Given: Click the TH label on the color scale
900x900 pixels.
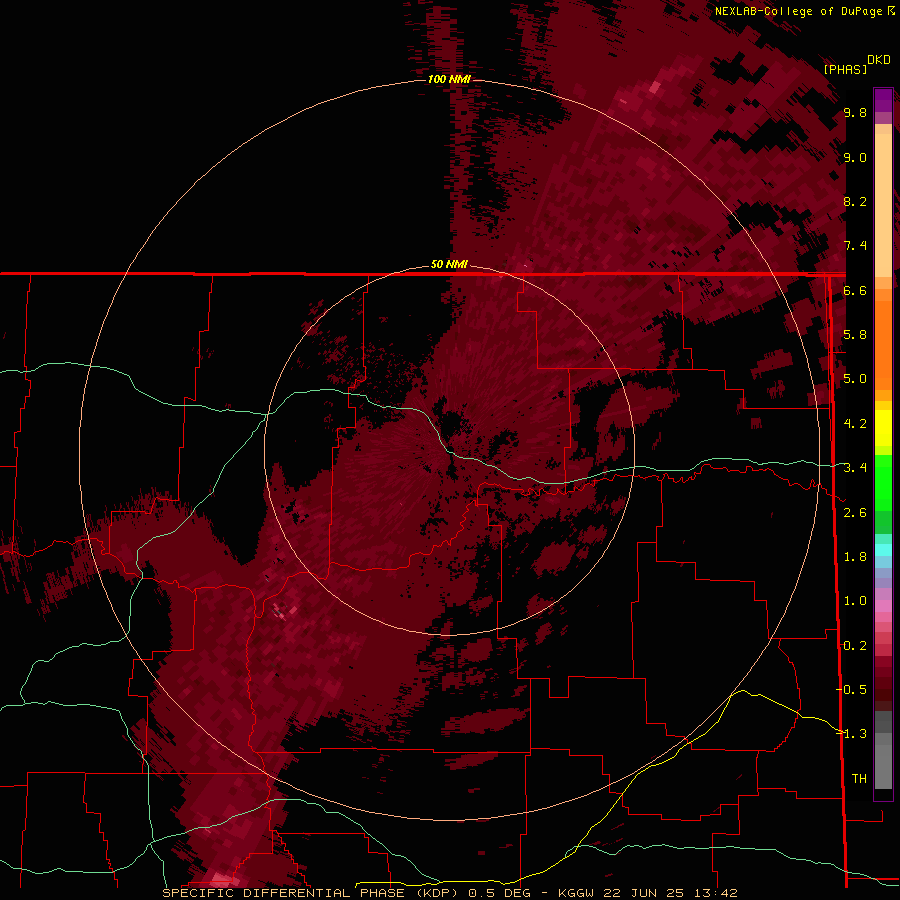Looking at the screenshot, I should coord(859,779).
